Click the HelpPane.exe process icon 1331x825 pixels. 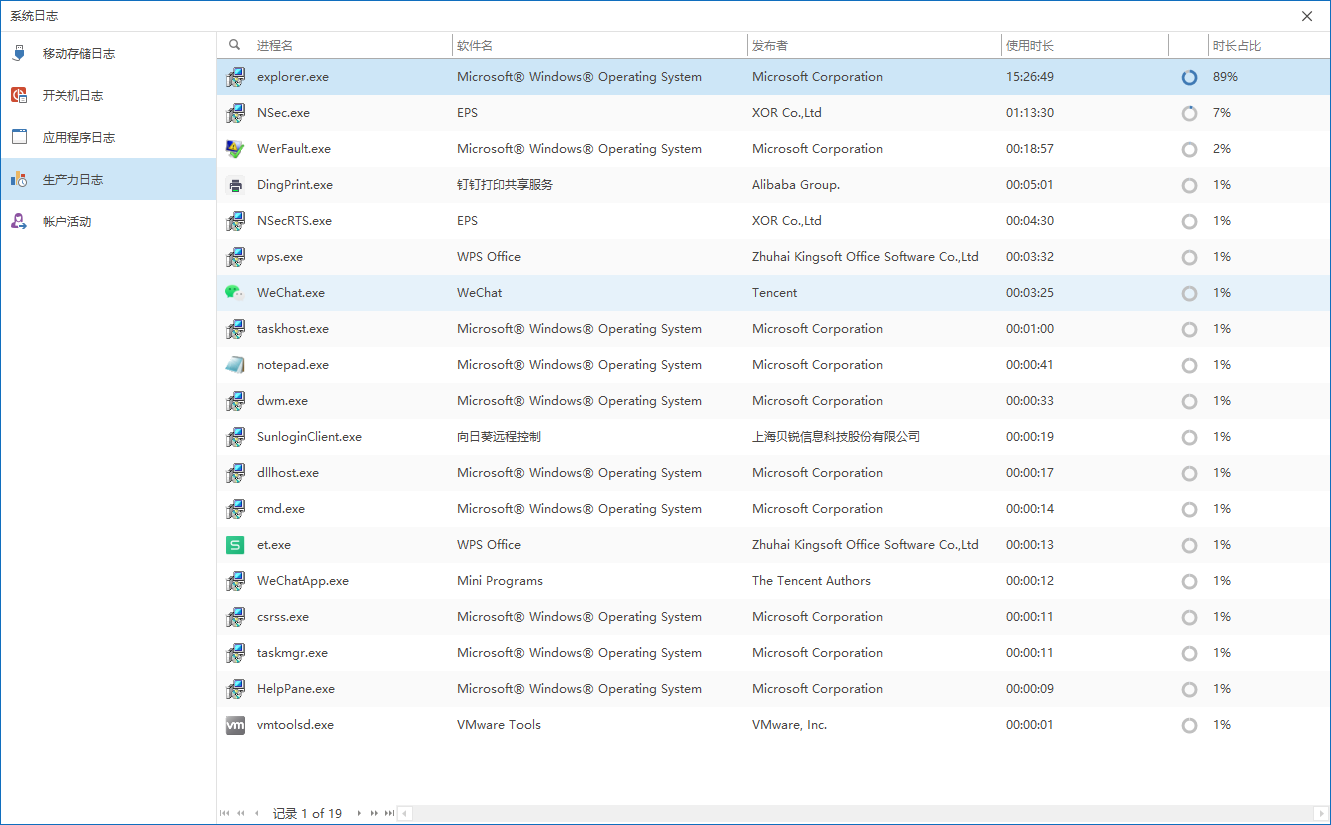point(235,689)
